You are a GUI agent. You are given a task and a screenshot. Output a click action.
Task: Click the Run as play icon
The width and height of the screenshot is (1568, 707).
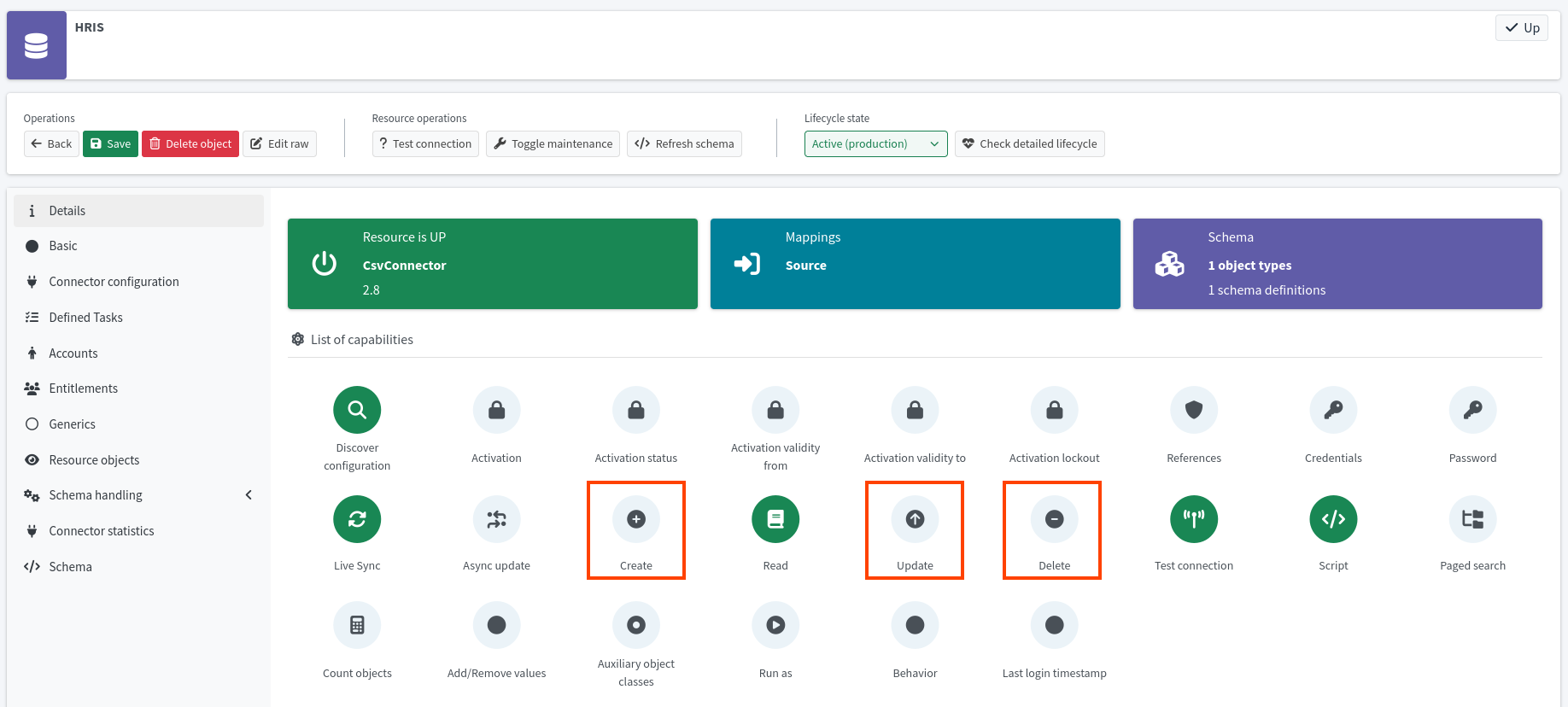tap(775, 625)
